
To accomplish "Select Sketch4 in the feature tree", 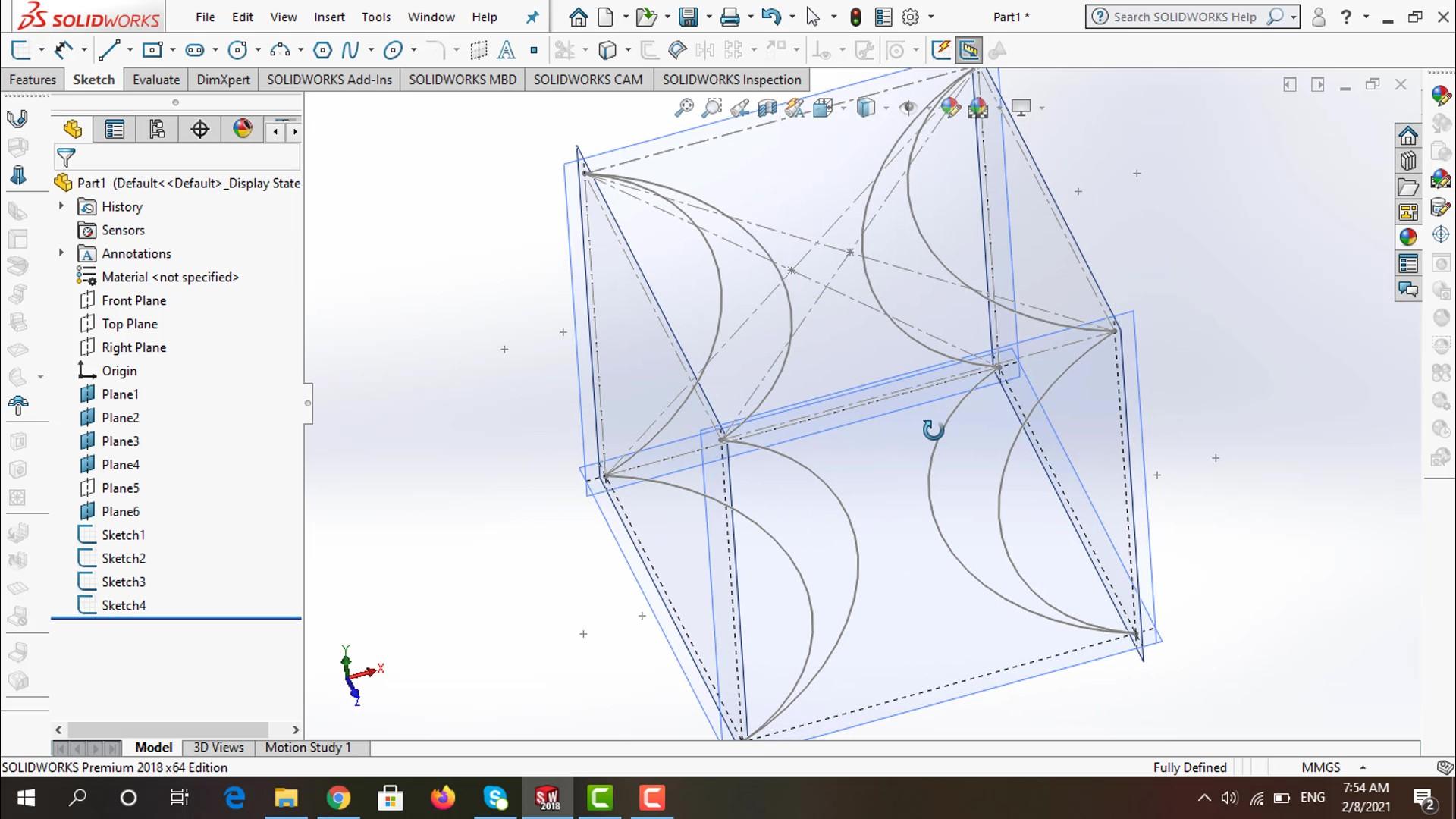I will click(x=123, y=604).
